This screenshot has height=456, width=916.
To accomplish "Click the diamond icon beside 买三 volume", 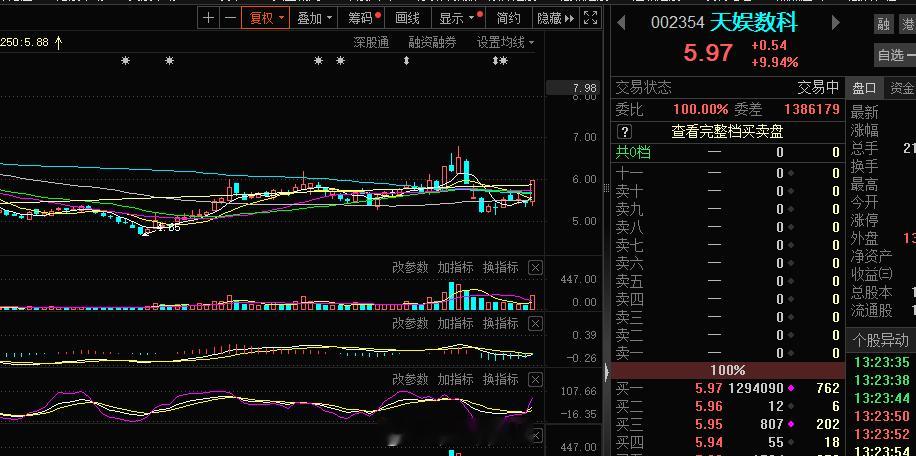I will tap(792, 424).
